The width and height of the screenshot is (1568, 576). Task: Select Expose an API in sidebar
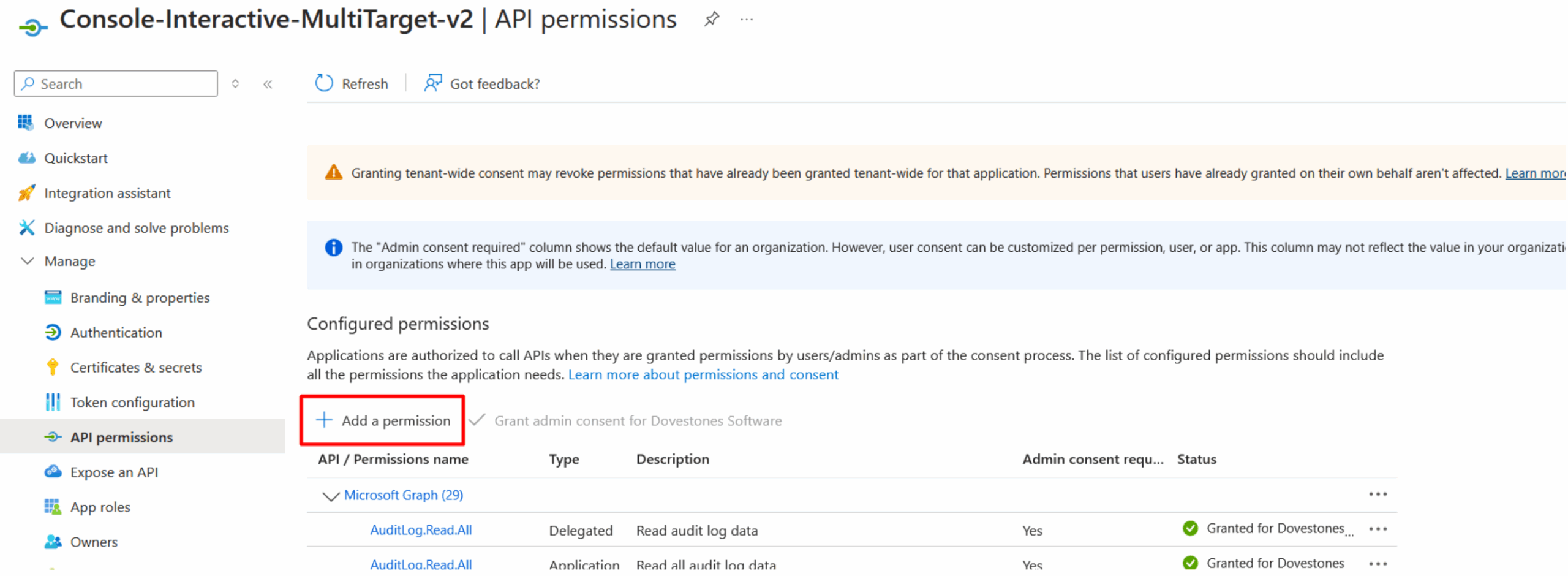pos(114,472)
